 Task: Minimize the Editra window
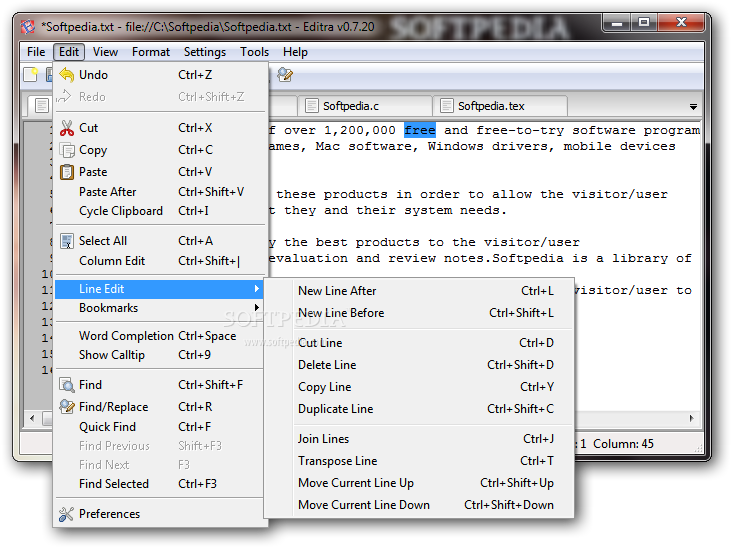[x=616, y=23]
